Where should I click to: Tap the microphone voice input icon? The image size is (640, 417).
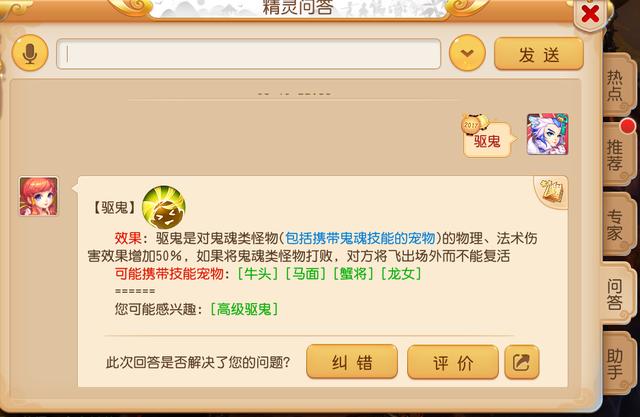[30, 53]
